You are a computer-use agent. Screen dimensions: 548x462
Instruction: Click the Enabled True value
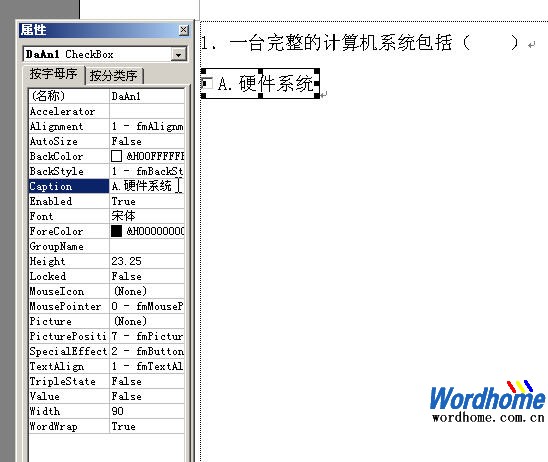(147, 201)
